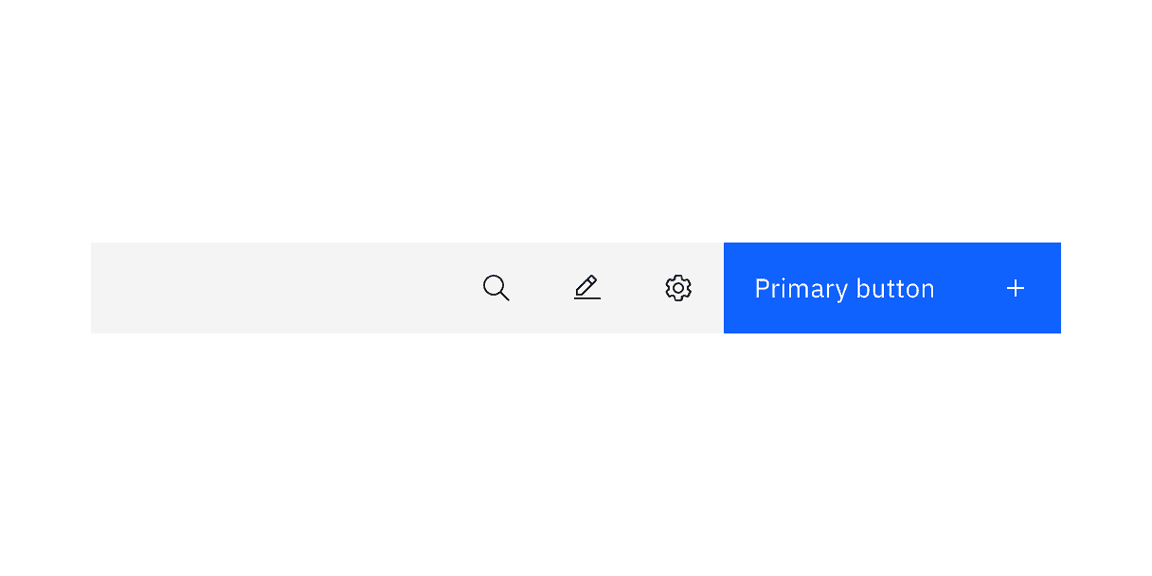
Task: Click the plus icon on the blue button
Action: (x=1015, y=288)
